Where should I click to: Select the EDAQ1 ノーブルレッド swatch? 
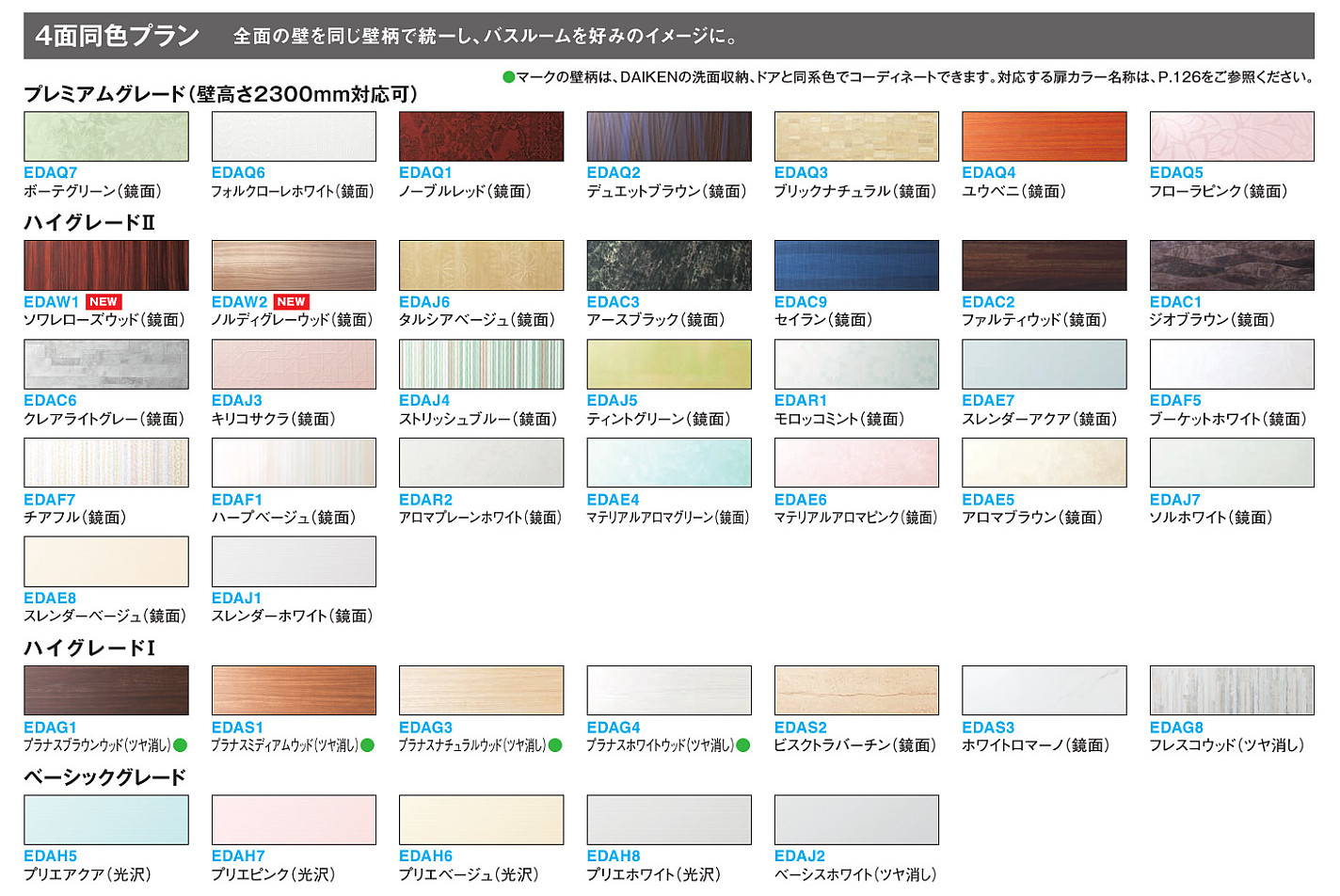(x=481, y=136)
